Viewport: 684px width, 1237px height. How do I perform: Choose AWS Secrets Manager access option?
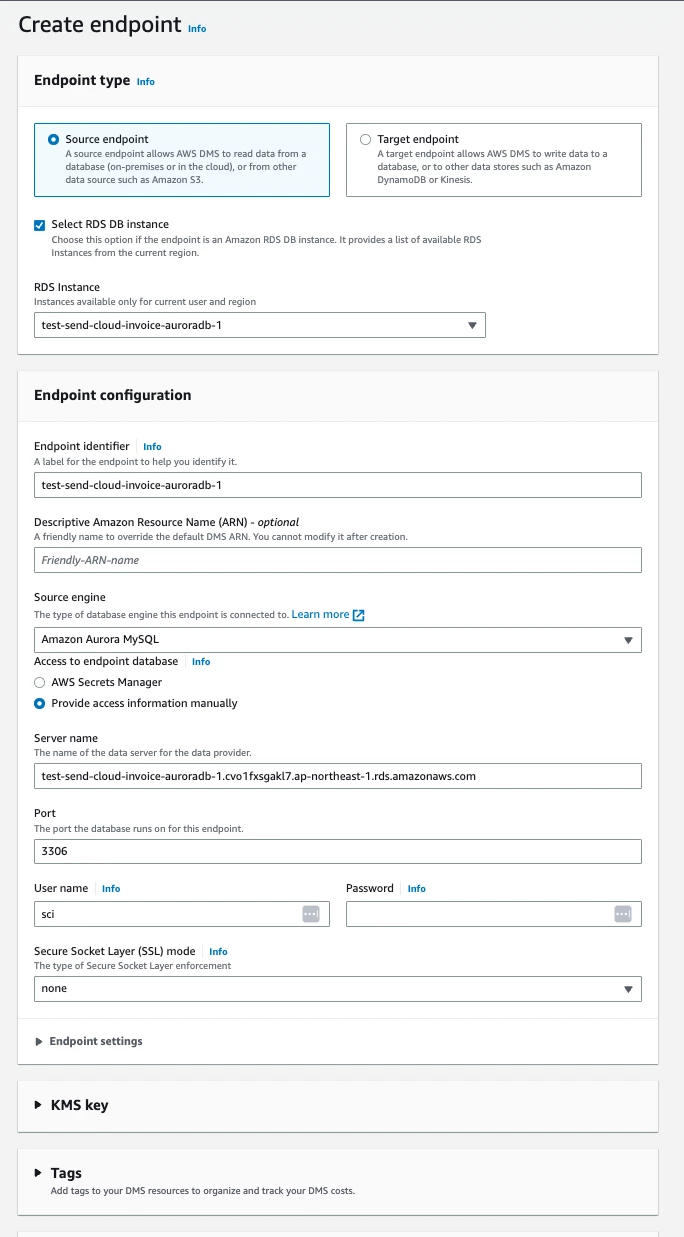[x=40, y=682]
